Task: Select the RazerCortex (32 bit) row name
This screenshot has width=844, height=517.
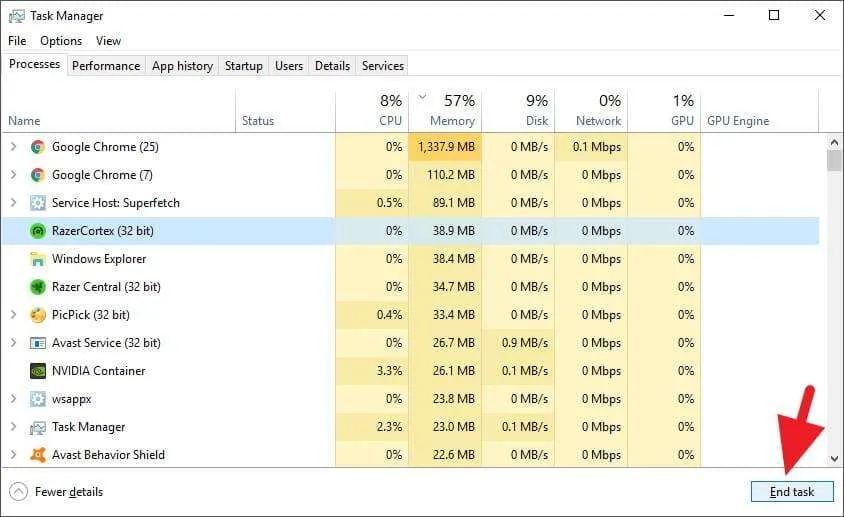Action: pos(102,231)
